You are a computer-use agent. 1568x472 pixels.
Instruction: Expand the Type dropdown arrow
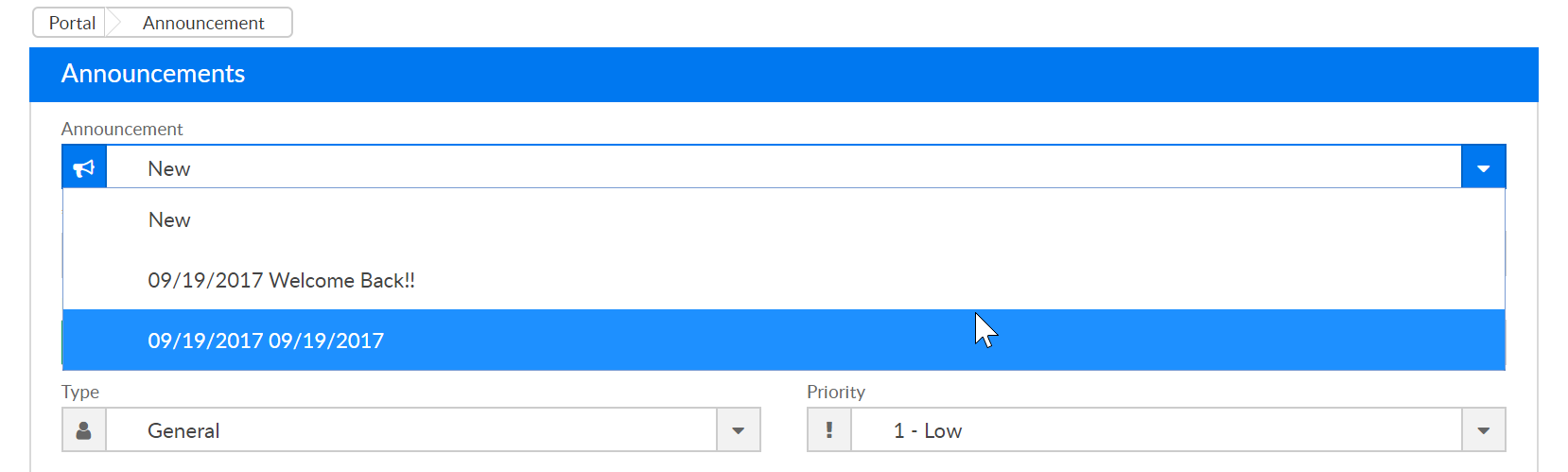[739, 430]
